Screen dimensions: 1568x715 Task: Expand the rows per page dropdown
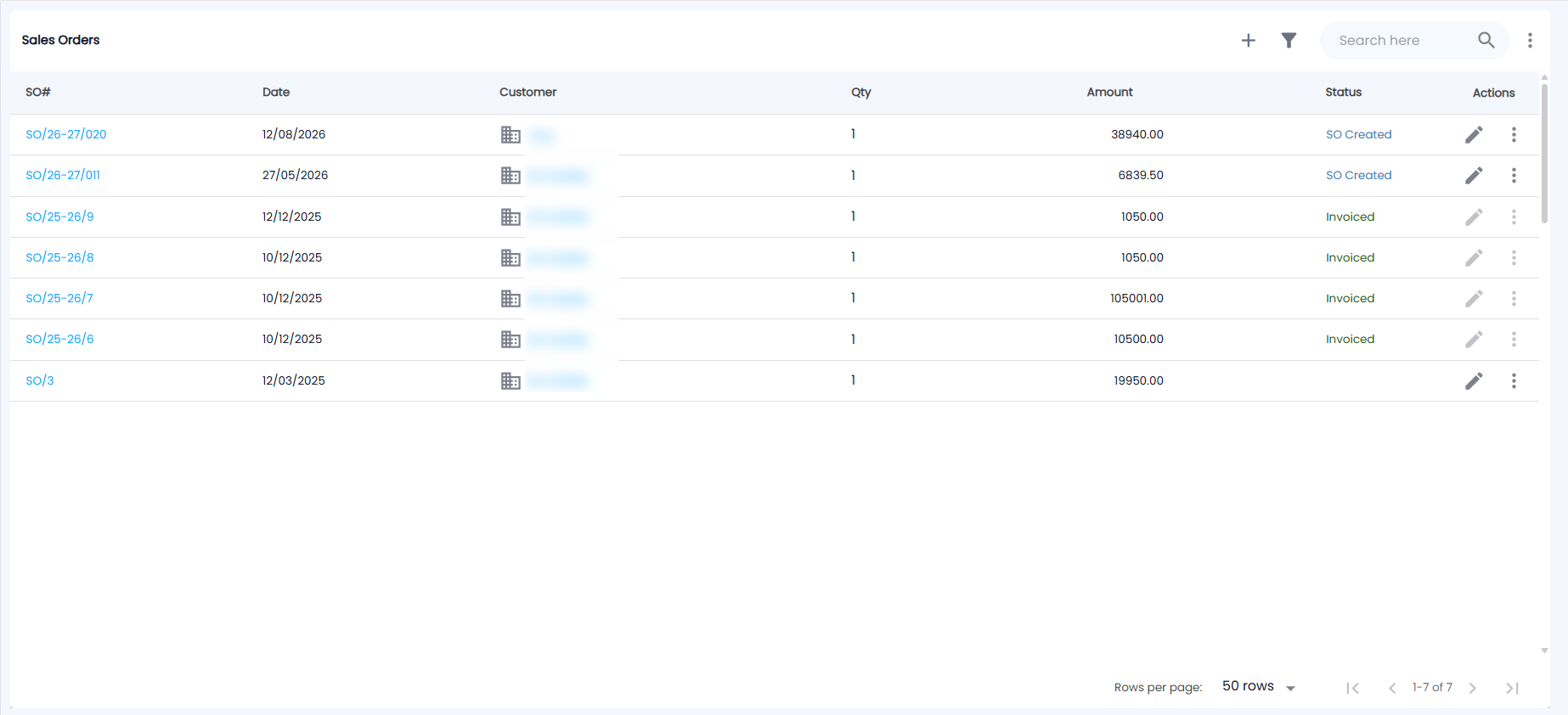pyautogui.click(x=1259, y=686)
